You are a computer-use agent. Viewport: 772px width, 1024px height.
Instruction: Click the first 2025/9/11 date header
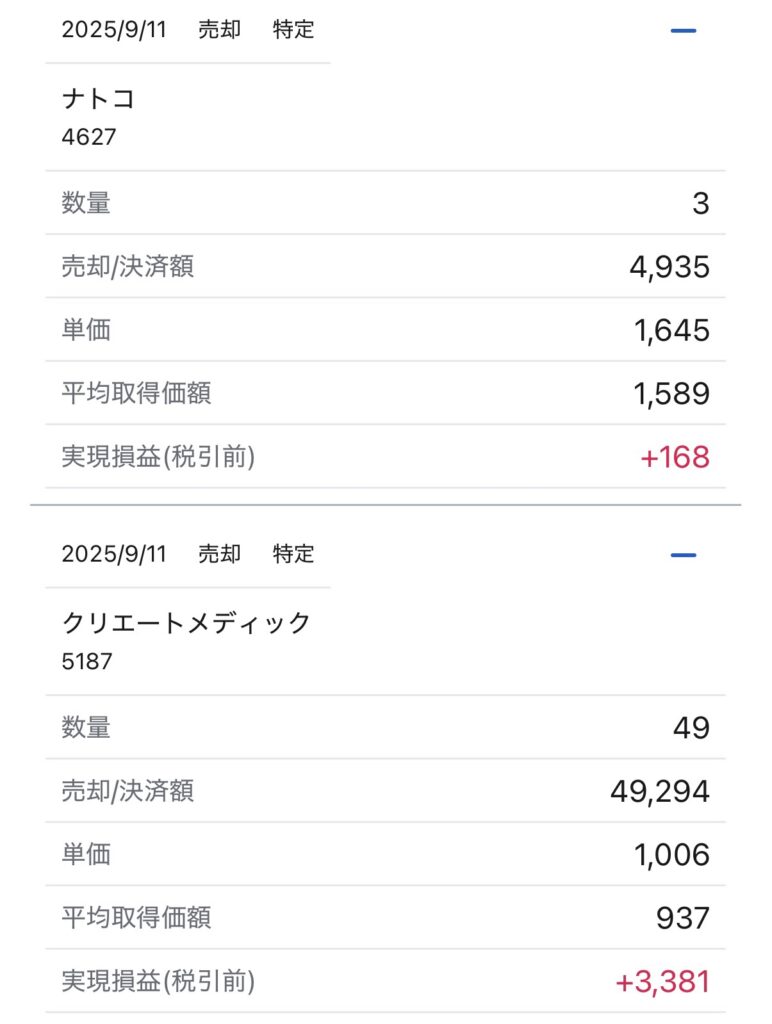click(x=114, y=30)
